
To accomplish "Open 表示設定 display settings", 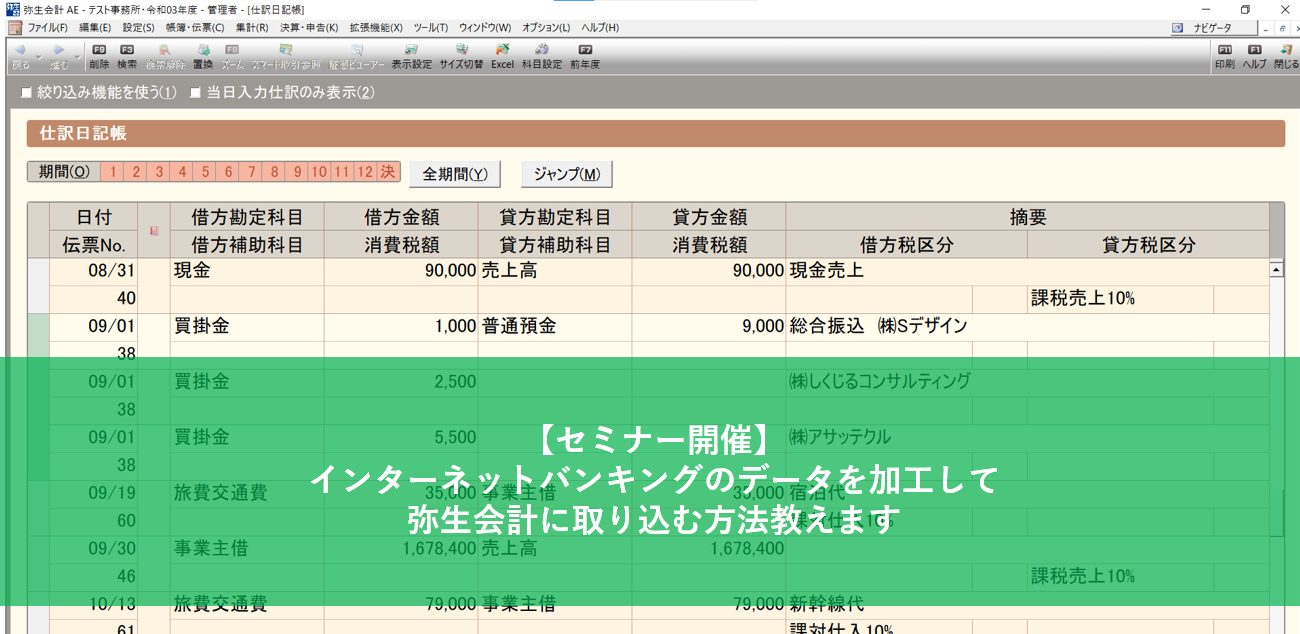I will click(x=411, y=56).
